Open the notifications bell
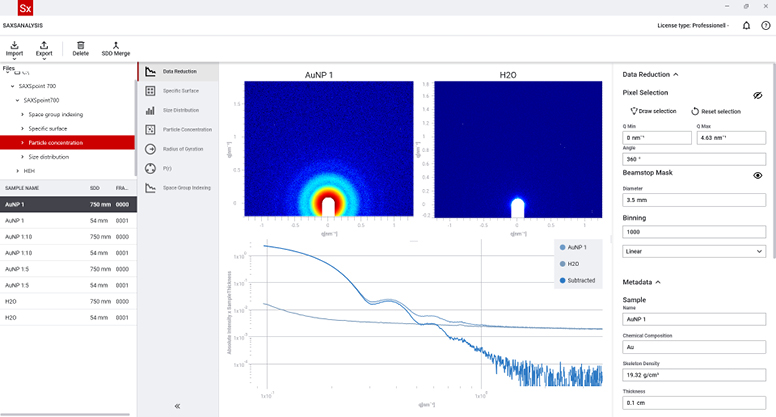776x417 pixels. point(747,25)
